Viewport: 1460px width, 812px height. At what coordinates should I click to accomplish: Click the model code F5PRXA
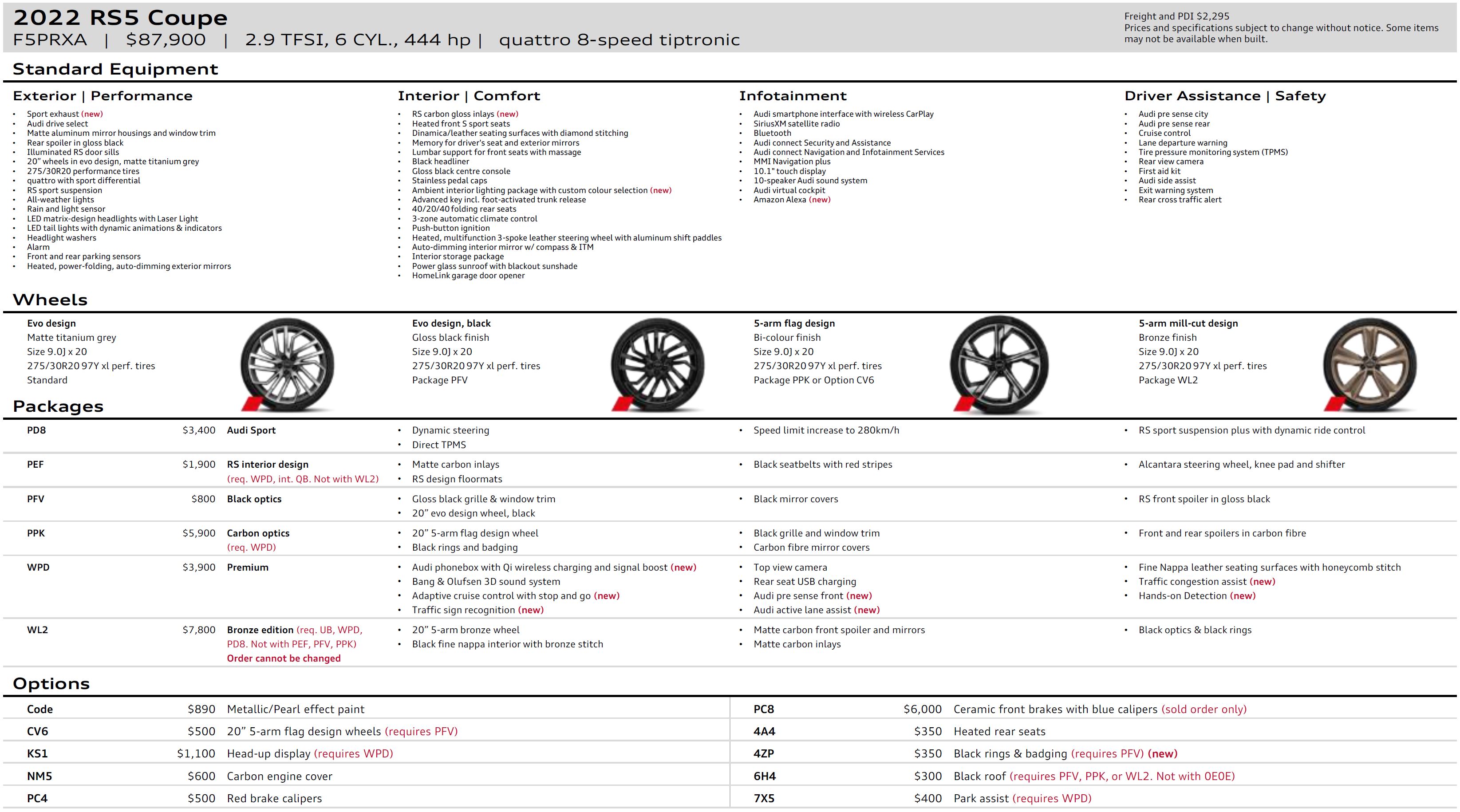pos(50,39)
